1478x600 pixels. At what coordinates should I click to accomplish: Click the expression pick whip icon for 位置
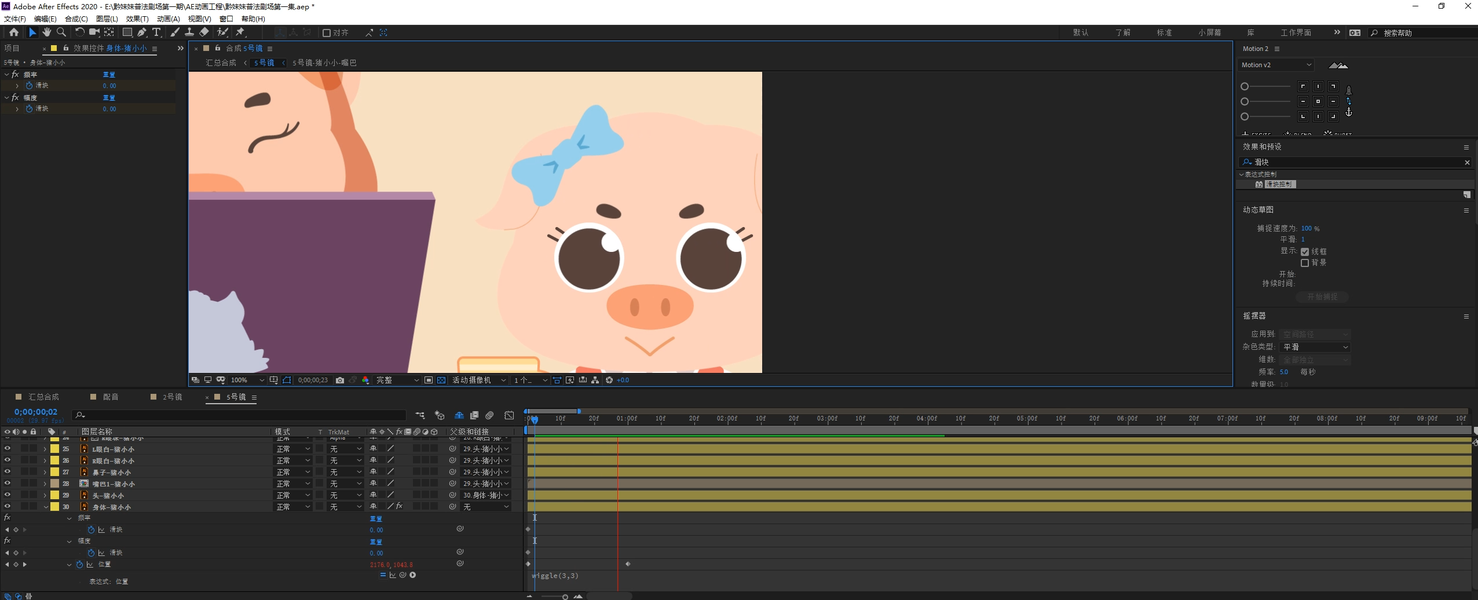click(x=402, y=575)
